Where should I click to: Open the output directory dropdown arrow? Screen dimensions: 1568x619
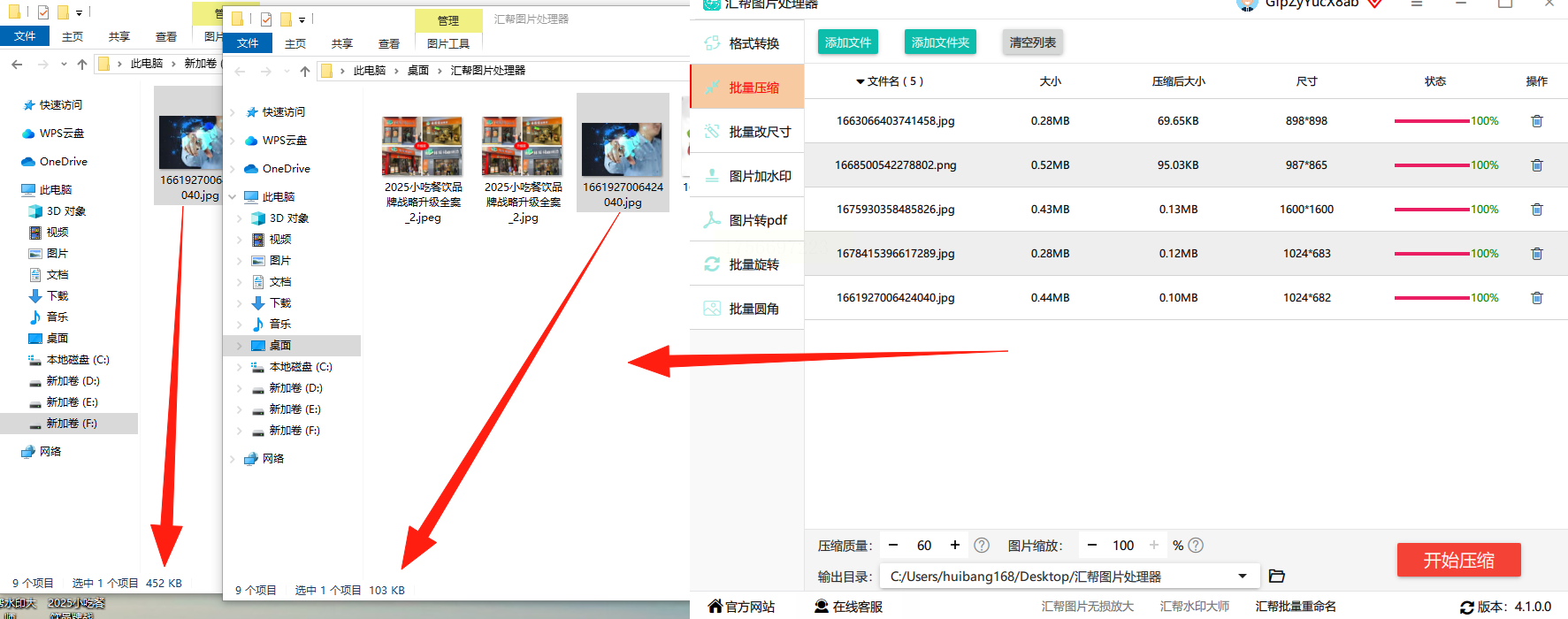pyautogui.click(x=1243, y=577)
